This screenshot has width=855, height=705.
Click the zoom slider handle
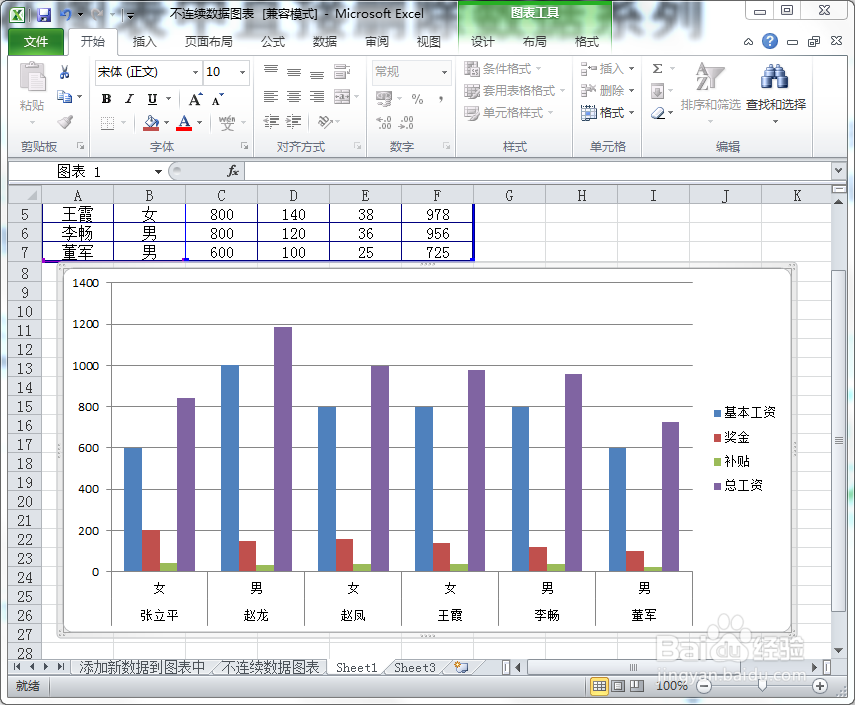point(762,686)
